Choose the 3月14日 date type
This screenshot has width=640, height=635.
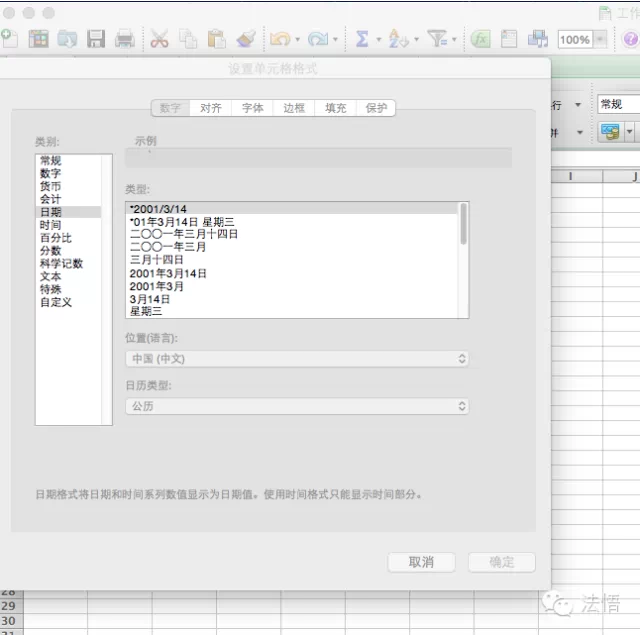pyautogui.click(x=292, y=299)
